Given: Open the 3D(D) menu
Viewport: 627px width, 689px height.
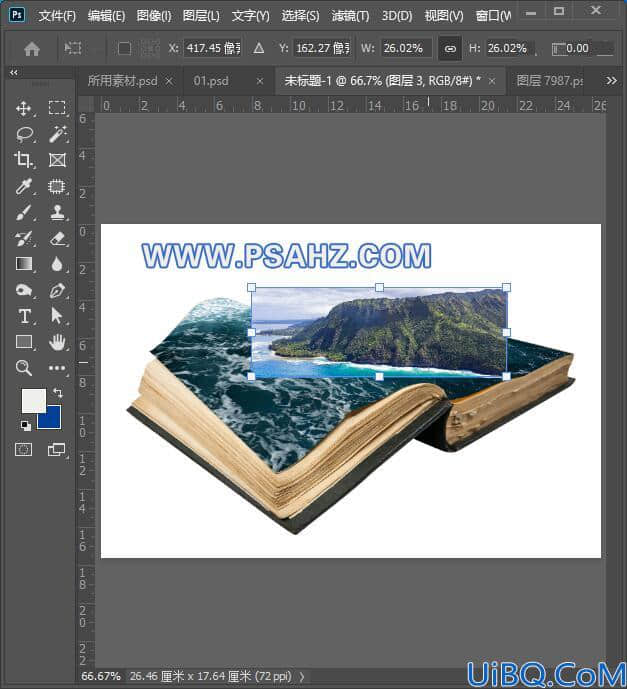Looking at the screenshot, I should click(397, 16).
